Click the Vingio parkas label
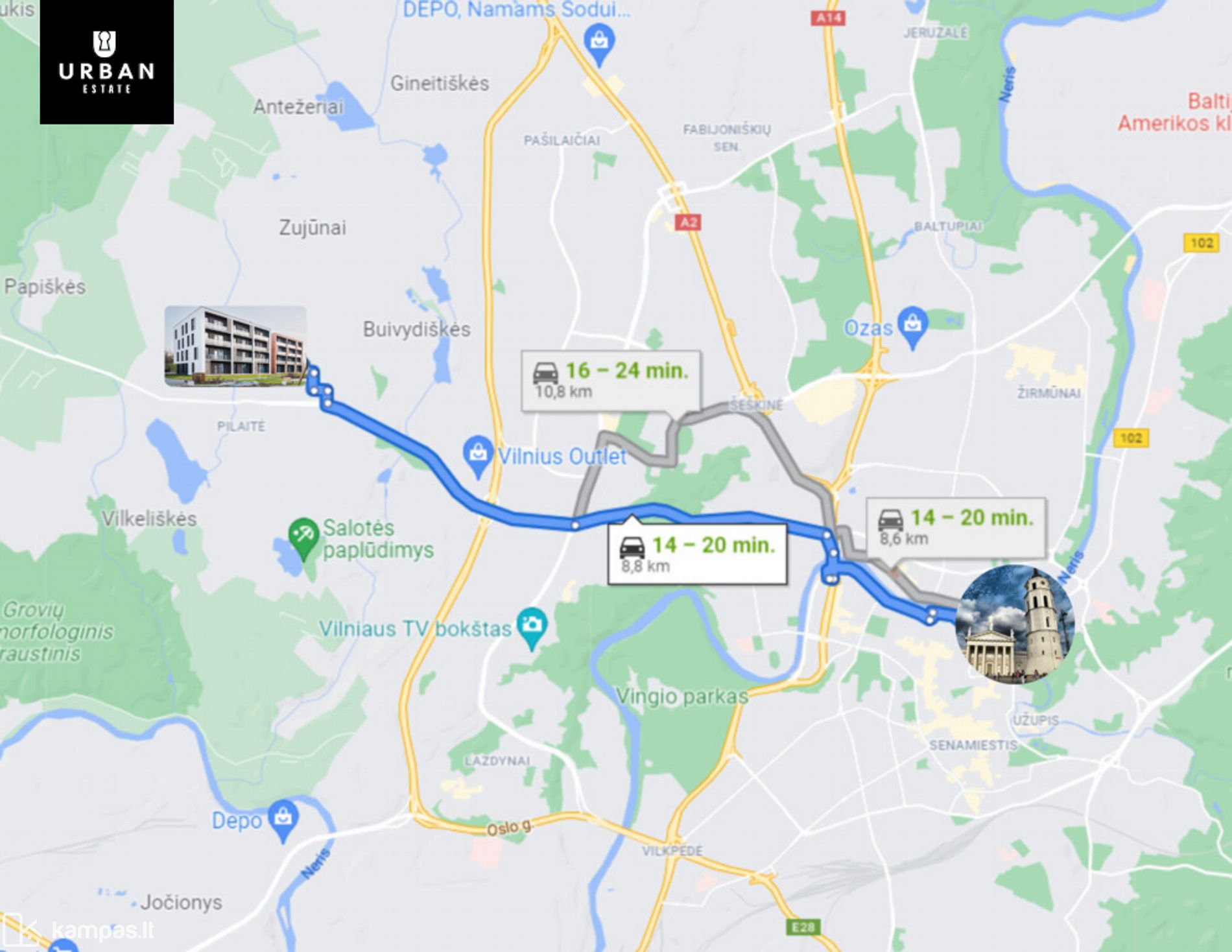 pyautogui.click(x=681, y=696)
